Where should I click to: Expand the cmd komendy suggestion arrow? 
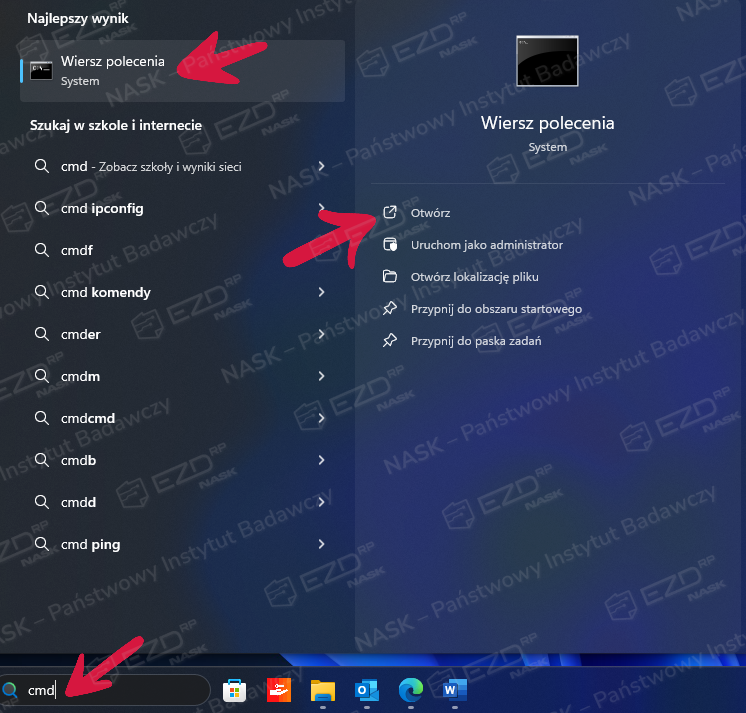click(x=321, y=292)
